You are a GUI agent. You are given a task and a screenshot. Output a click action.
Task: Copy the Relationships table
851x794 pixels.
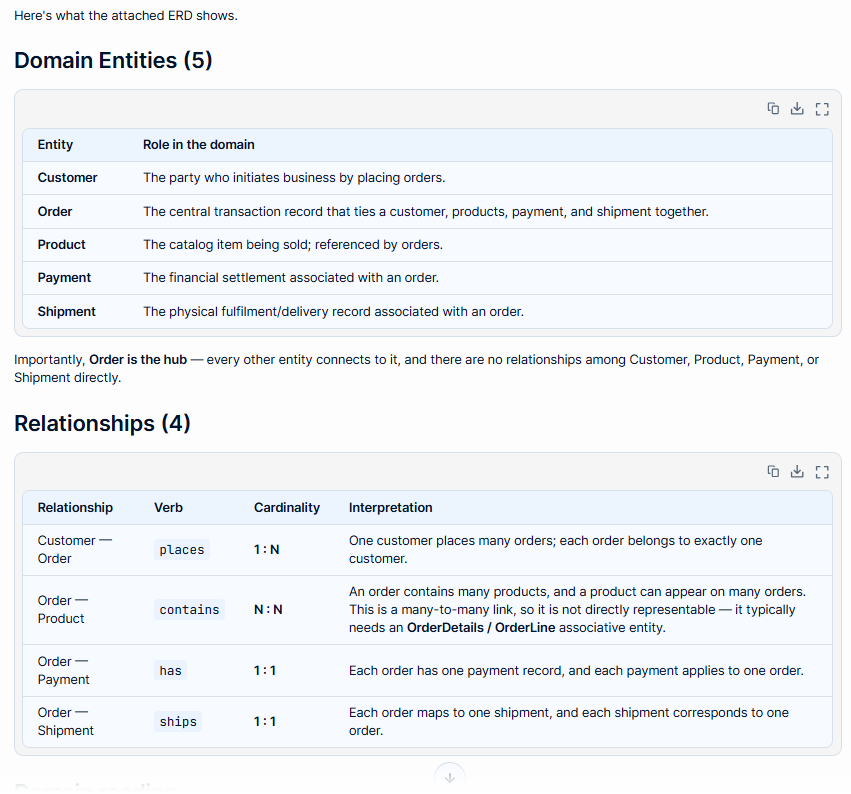click(773, 472)
